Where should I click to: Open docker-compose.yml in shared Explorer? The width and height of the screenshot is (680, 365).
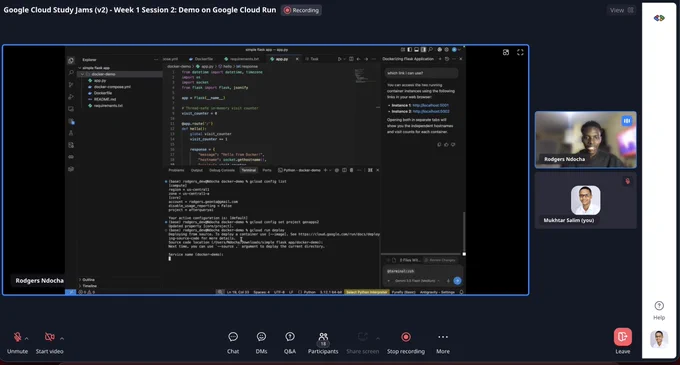[112, 87]
